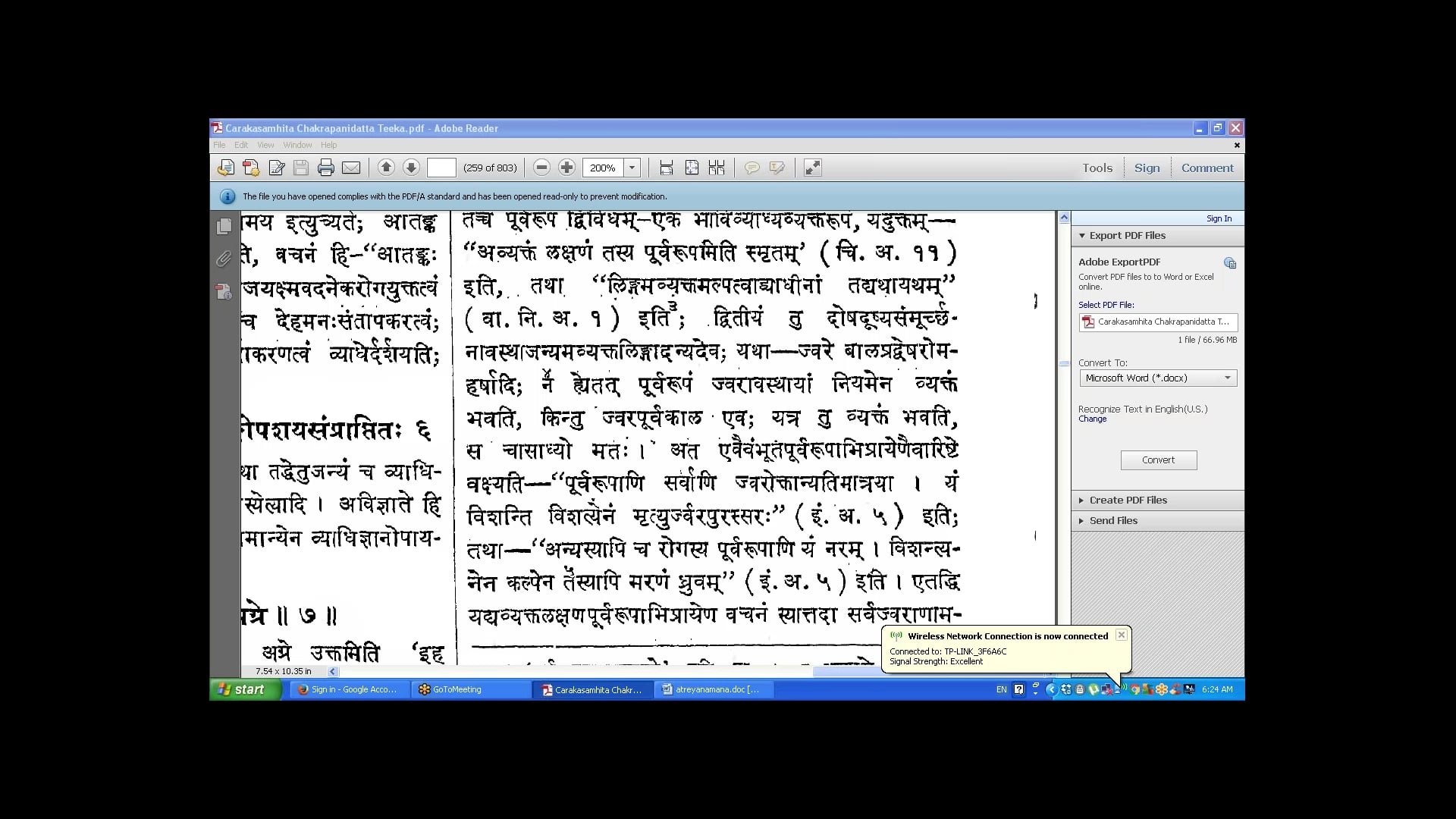Click the Print file icon
The width and height of the screenshot is (1456, 819).
click(326, 168)
